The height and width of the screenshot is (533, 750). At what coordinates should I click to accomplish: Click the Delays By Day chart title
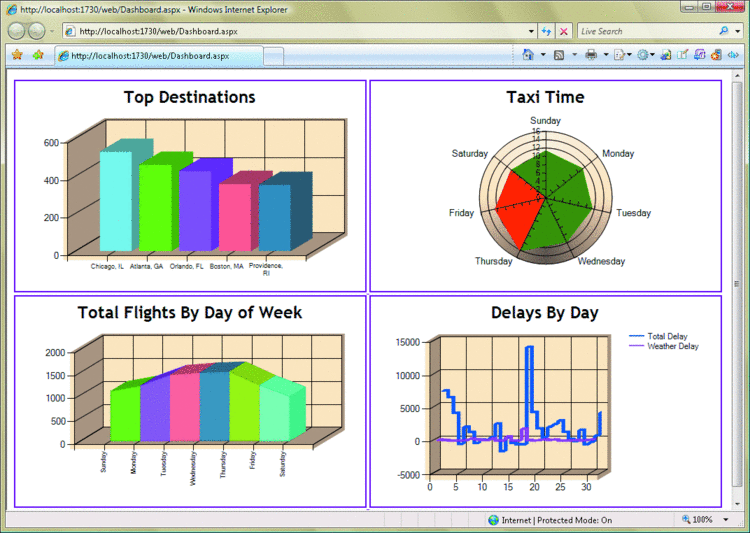[545, 312]
